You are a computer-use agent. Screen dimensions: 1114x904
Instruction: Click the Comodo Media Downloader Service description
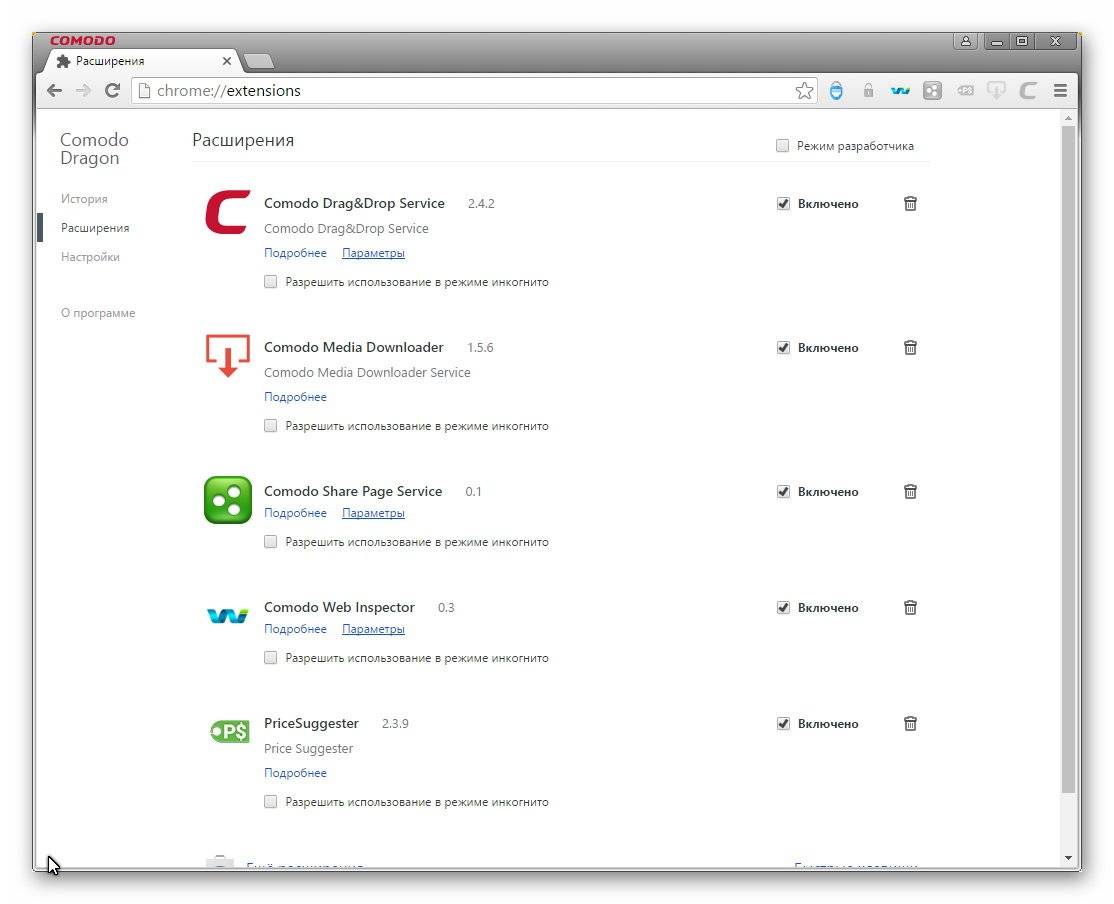(367, 372)
